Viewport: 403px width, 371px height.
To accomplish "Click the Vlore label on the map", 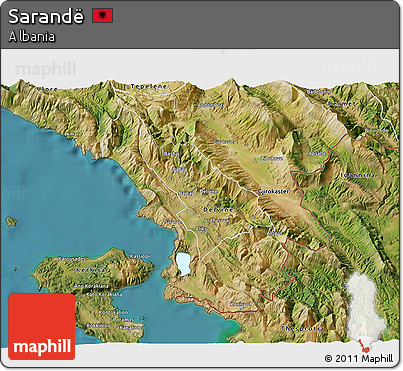I will (x=47, y=89).
